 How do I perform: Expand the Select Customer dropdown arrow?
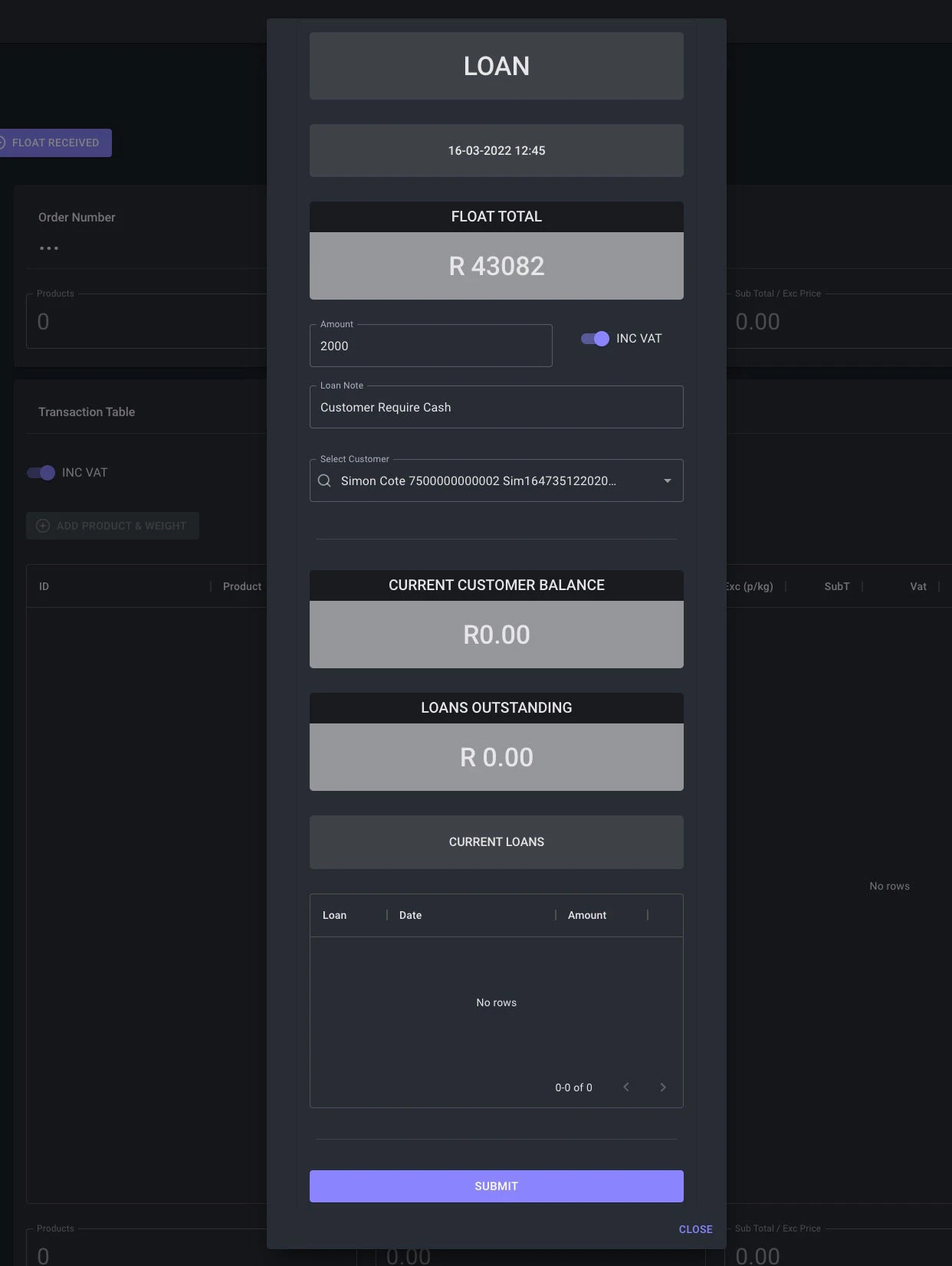click(x=667, y=480)
